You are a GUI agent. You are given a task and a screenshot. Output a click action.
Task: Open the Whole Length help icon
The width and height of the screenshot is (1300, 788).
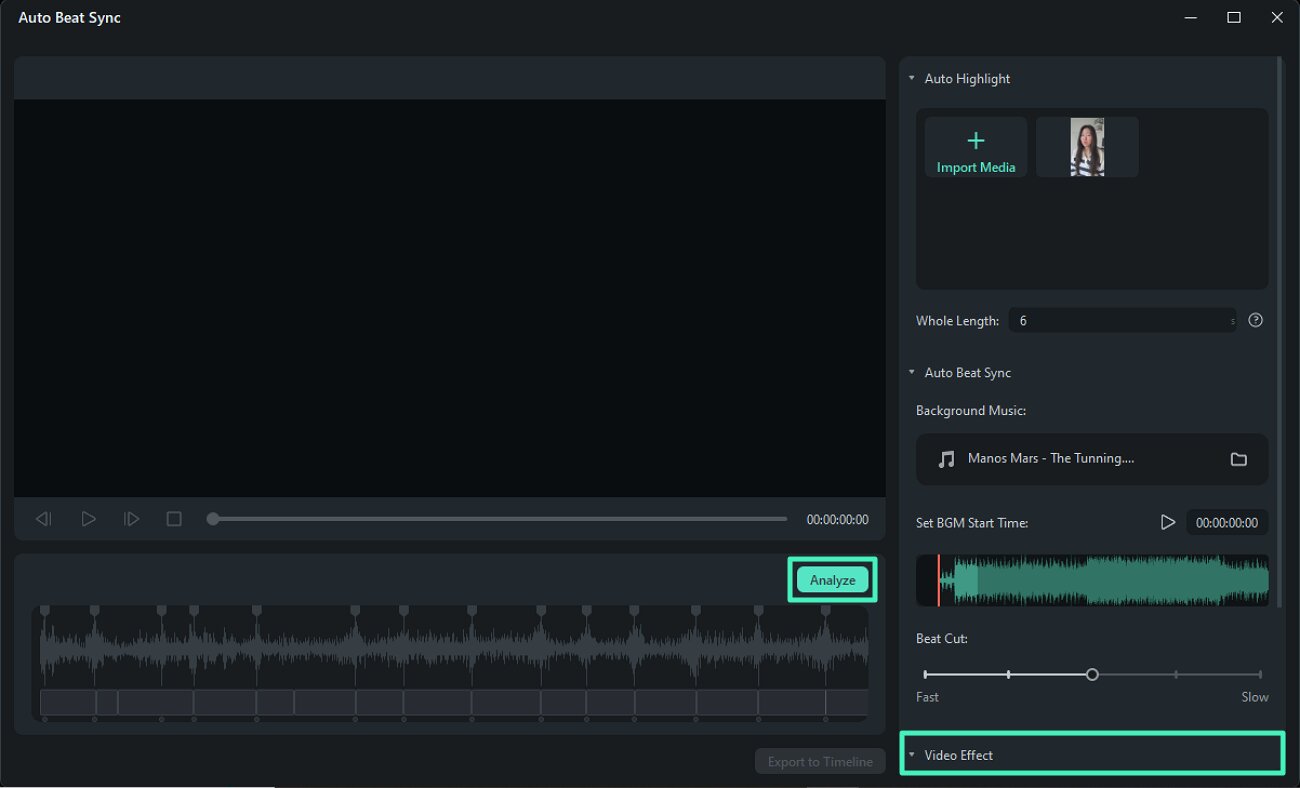[1256, 321]
